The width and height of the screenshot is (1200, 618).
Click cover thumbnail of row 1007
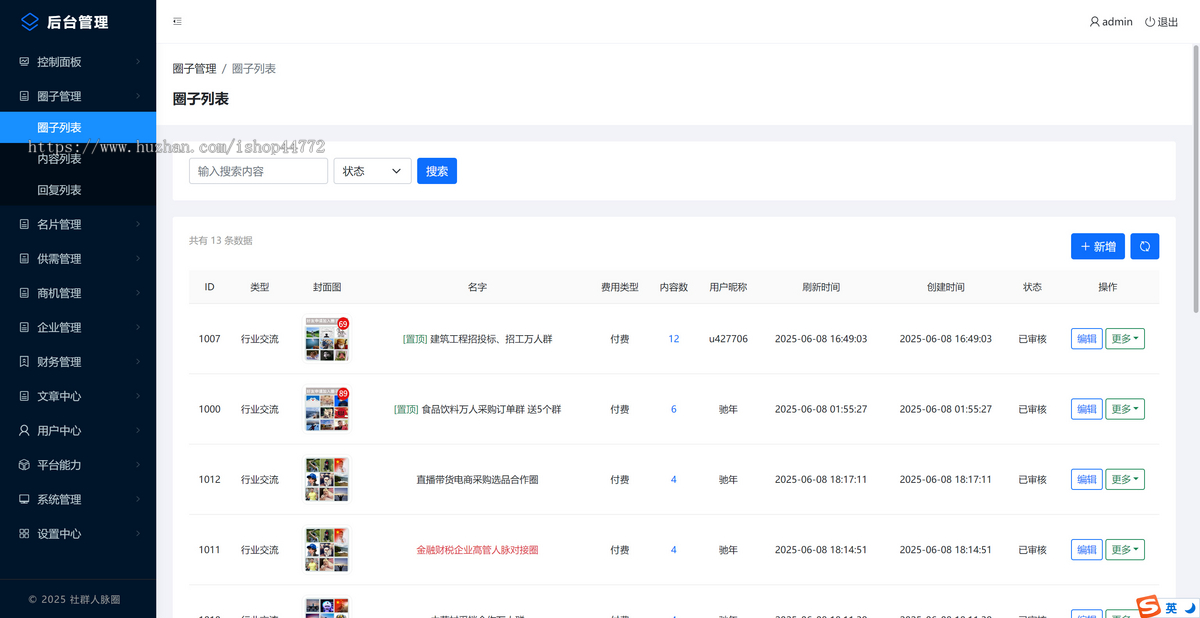[x=327, y=339]
